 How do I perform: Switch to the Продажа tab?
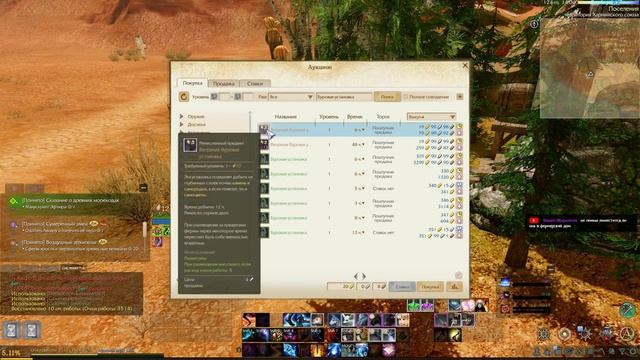(224, 83)
